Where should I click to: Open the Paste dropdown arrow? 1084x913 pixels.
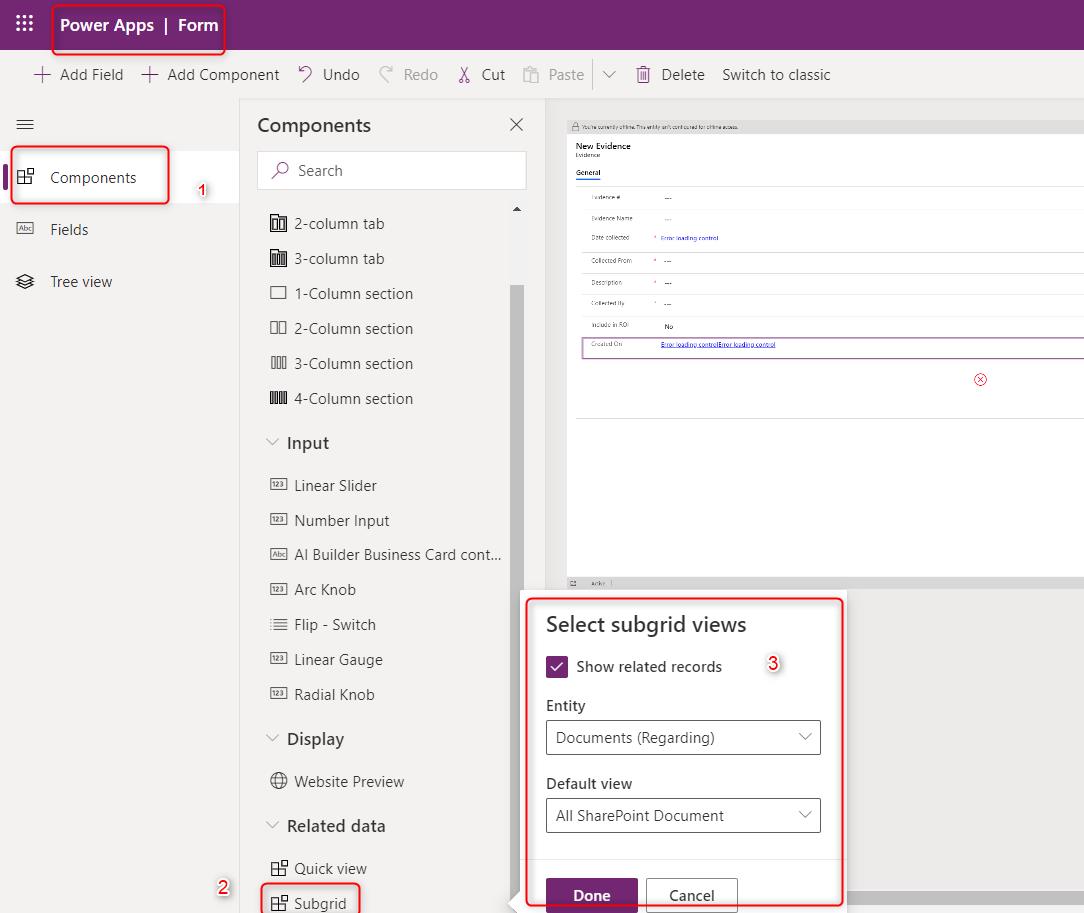pos(610,74)
